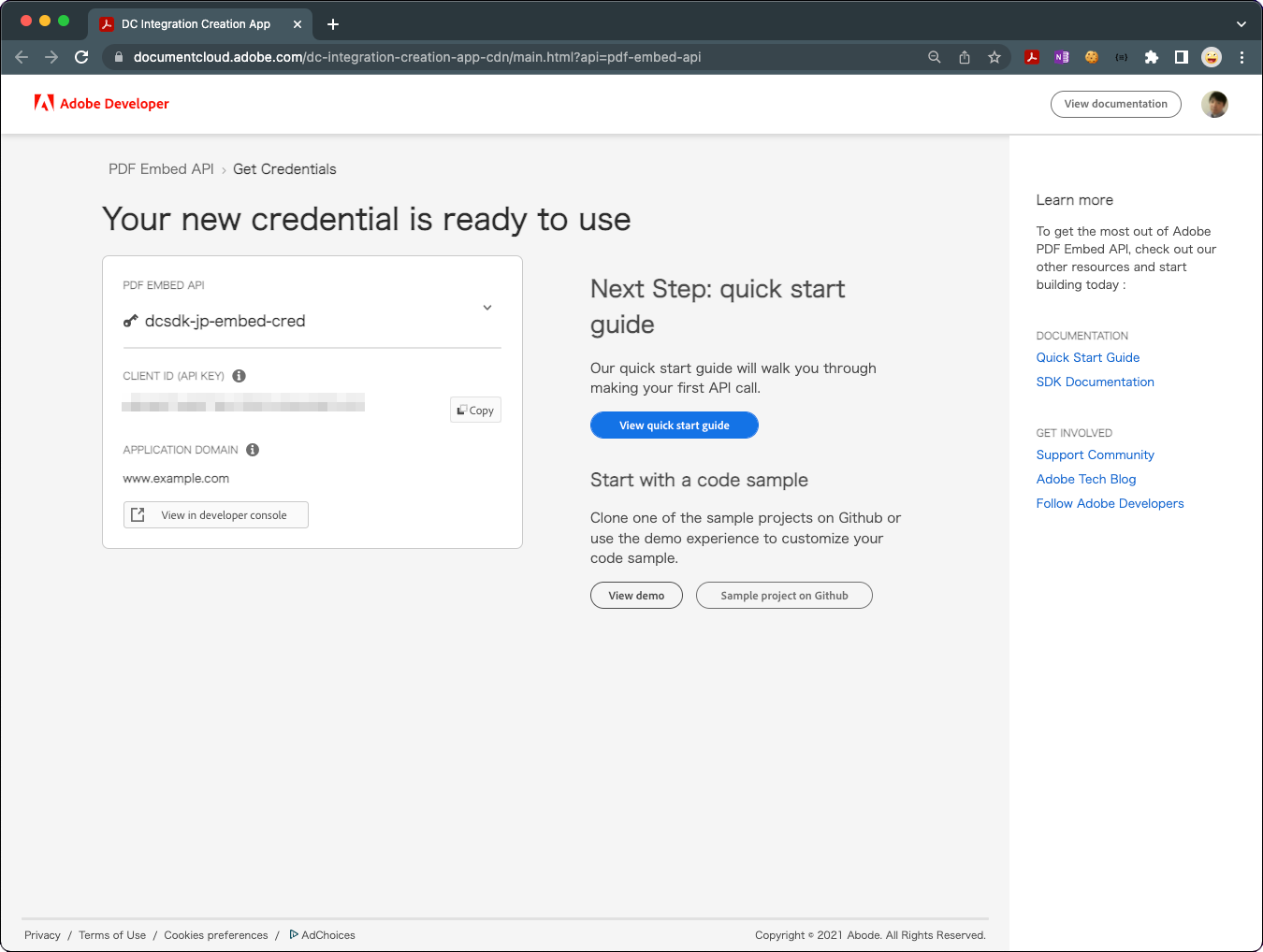The image size is (1263, 952).
Task: Open Chrome's three-dot menu
Action: click(x=1241, y=57)
